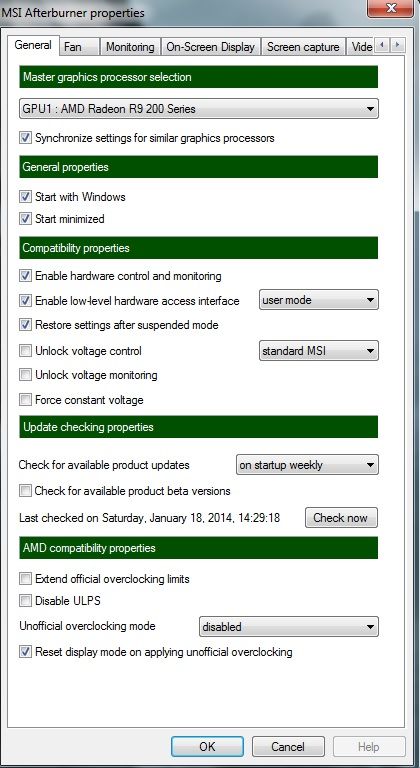Click the Check now button
Image resolution: width=420 pixels, height=768 pixels.
coord(341,518)
